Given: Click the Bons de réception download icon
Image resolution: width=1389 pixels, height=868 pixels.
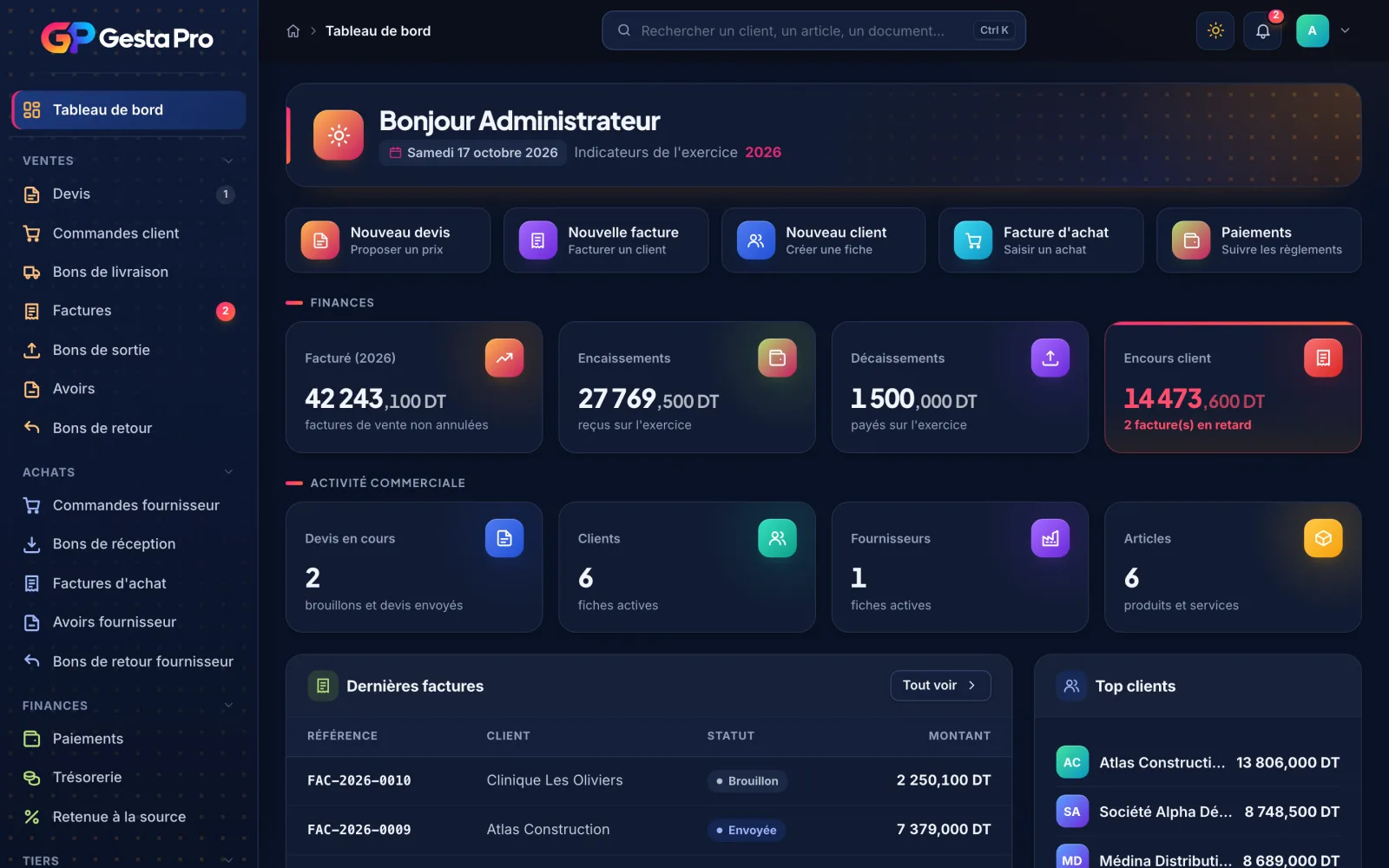Looking at the screenshot, I should click(x=32, y=544).
